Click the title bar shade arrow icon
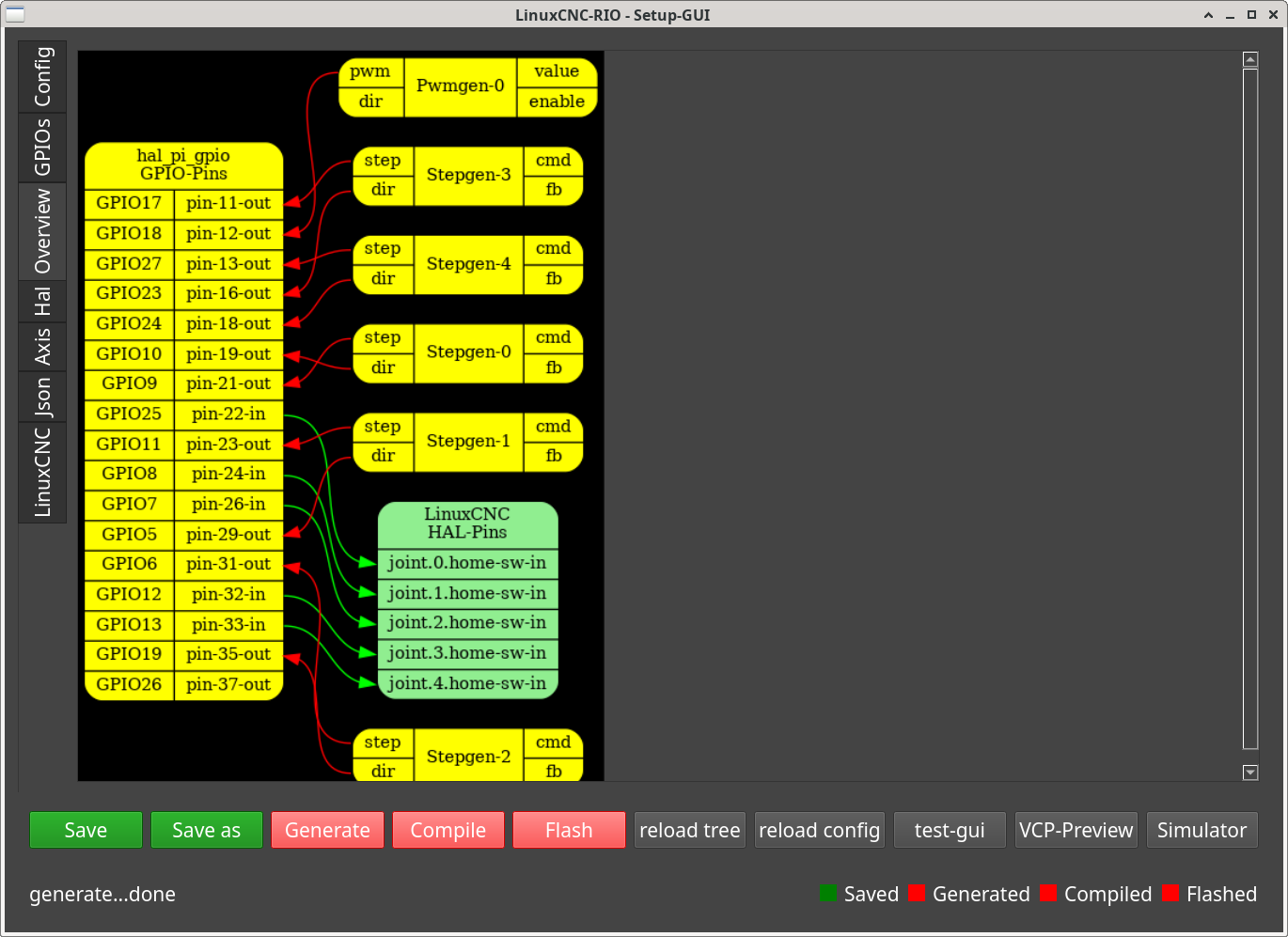The height and width of the screenshot is (937, 1288). pyautogui.click(x=1208, y=15)
